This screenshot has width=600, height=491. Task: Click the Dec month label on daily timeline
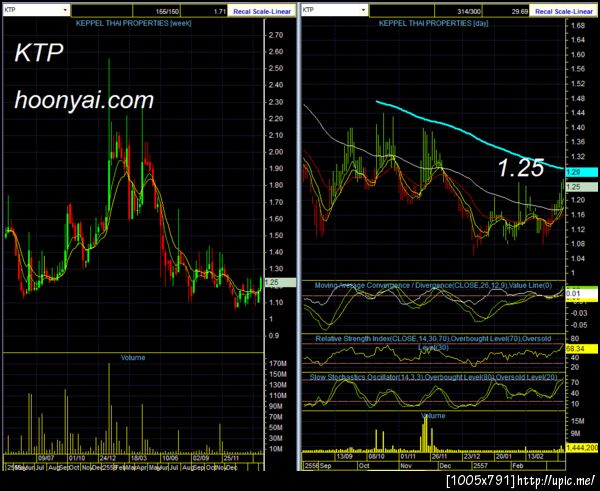click(445, 466)
